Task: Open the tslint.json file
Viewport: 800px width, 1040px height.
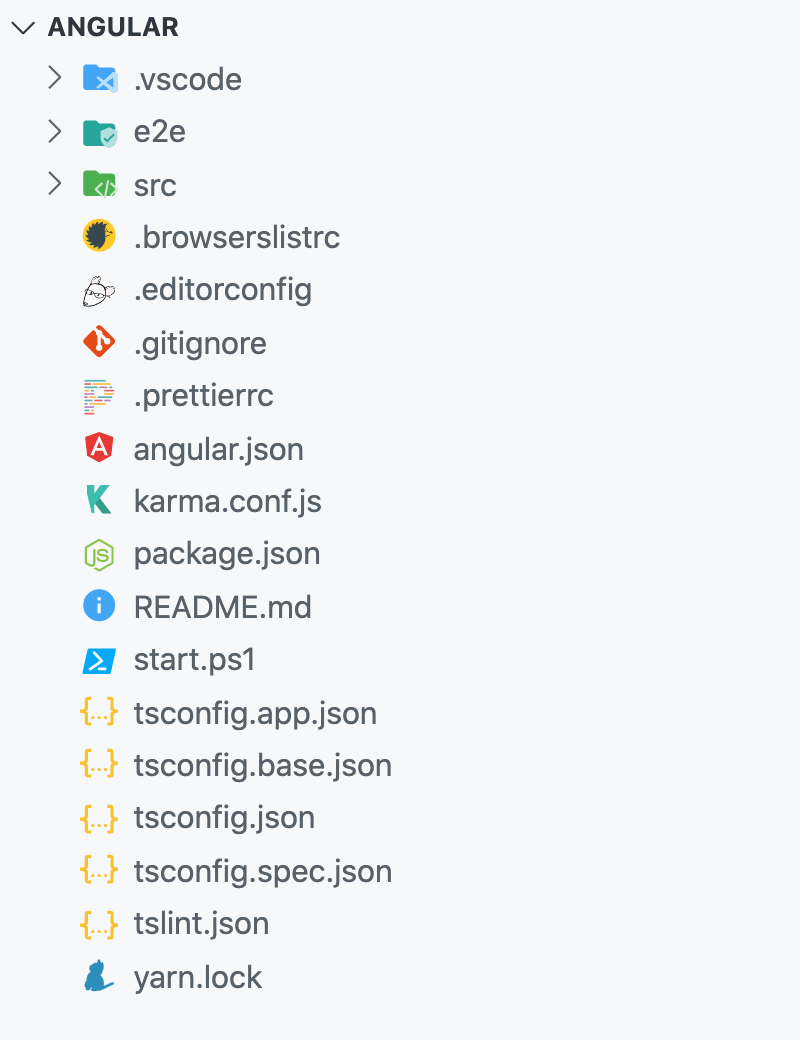Action: [x=201, y=924]
